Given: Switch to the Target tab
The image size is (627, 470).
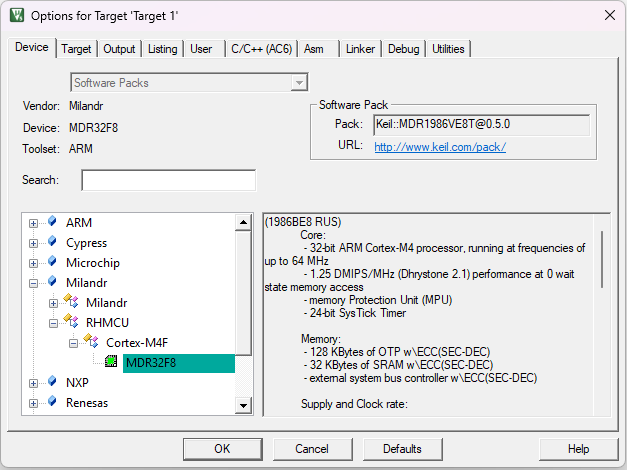Looking at the screenshot, I should pos(76,49).
